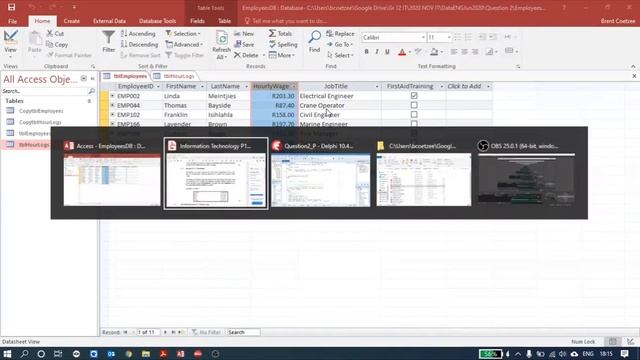This screenshot has width=640, height=360.
Task: Open Find binoculars icon
Action: point(314,37)
